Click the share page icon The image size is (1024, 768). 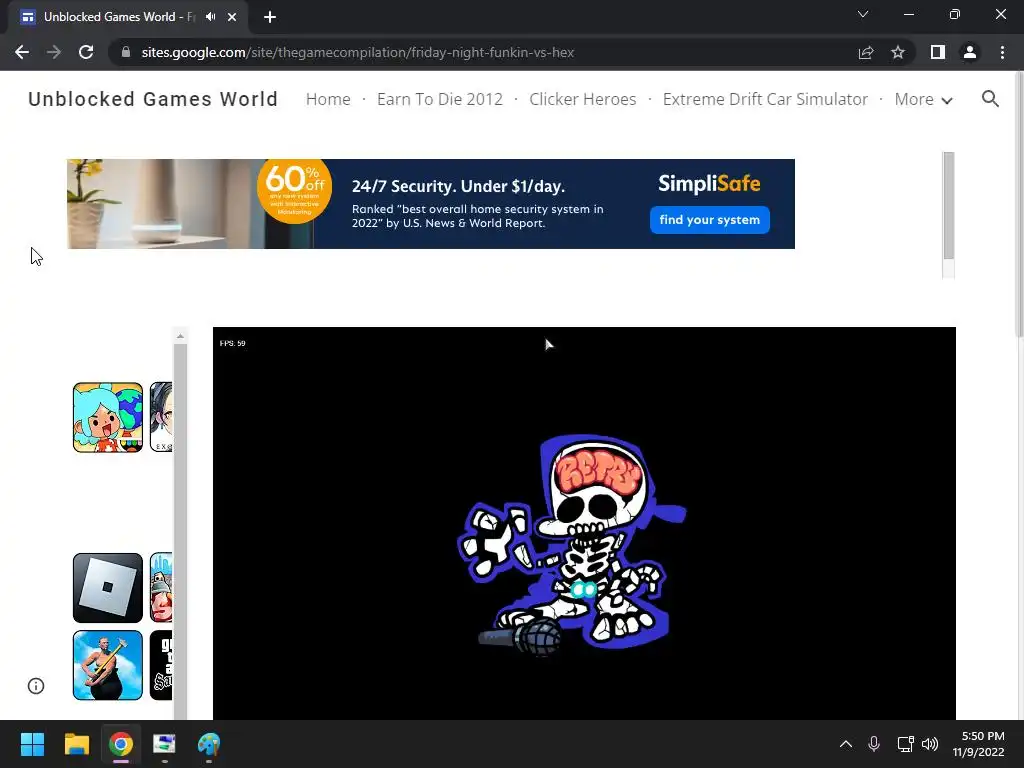tap(866, 52)
